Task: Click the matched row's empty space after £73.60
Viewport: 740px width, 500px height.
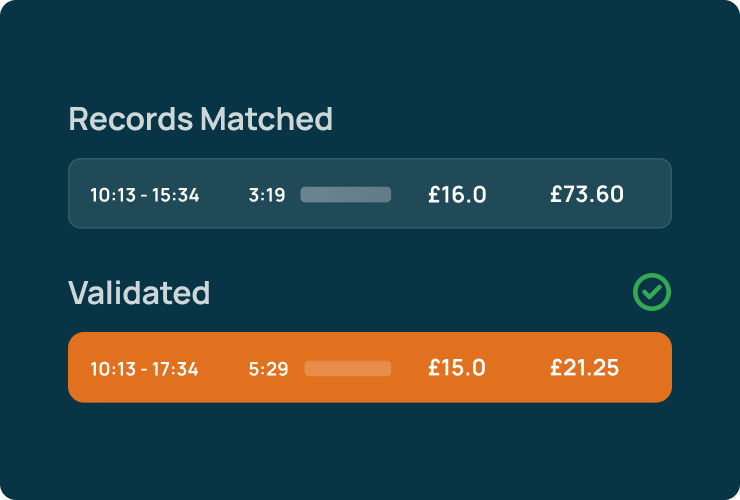Action: click(x=647, y=194)
